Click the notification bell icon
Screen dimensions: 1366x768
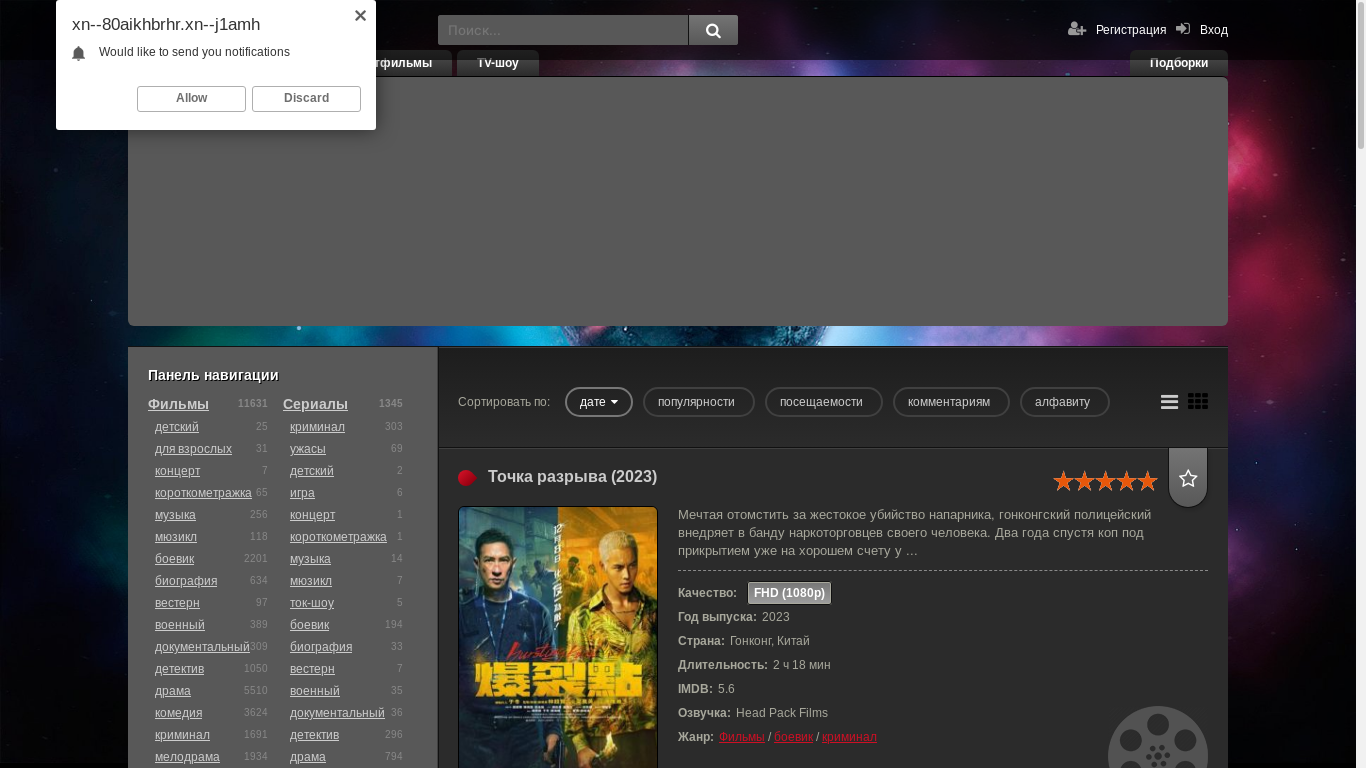pos(79,53)
